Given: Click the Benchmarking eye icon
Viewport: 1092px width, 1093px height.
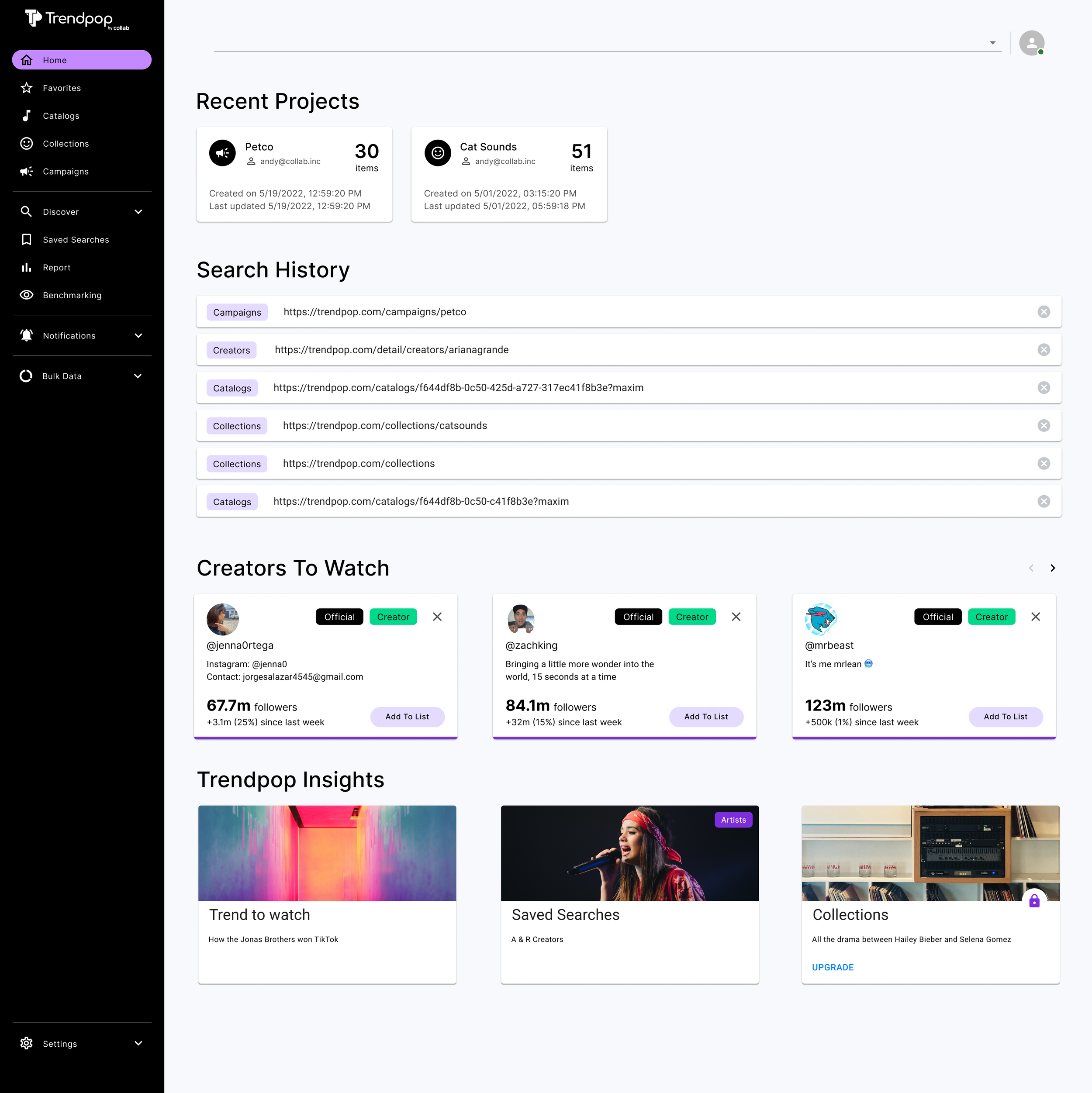Looking at the screenshot, I should click(27, 295).
